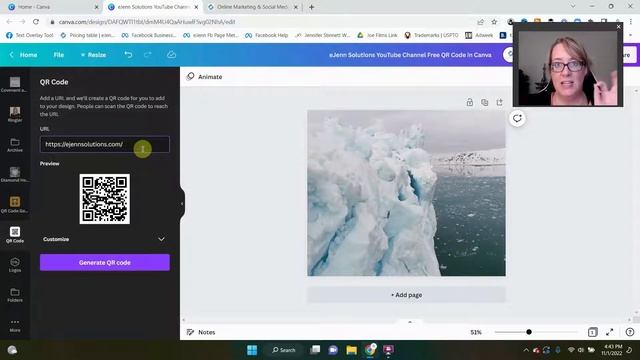Add a new page with the plus-page icon

click(x=500, y=102)
